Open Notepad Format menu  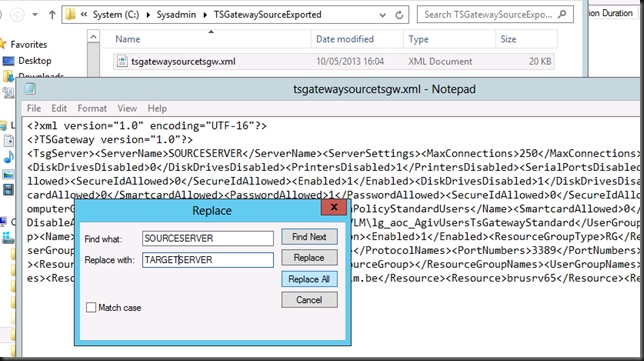[x=92, y=108]
